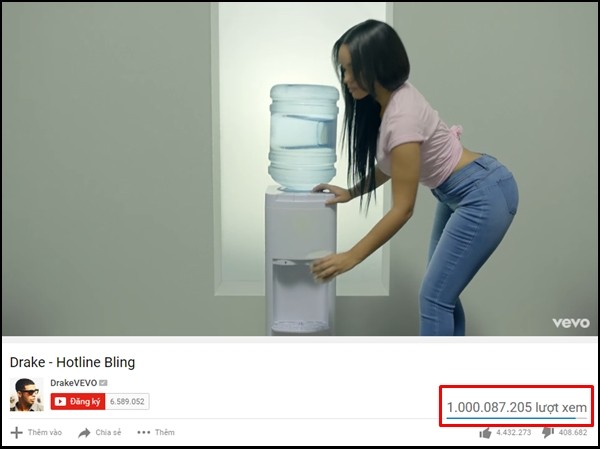This screenshot has width=600, height=449.
Task: Open the three-dots more actions icon
Action: pyautogui.click(x=144, y=433)
